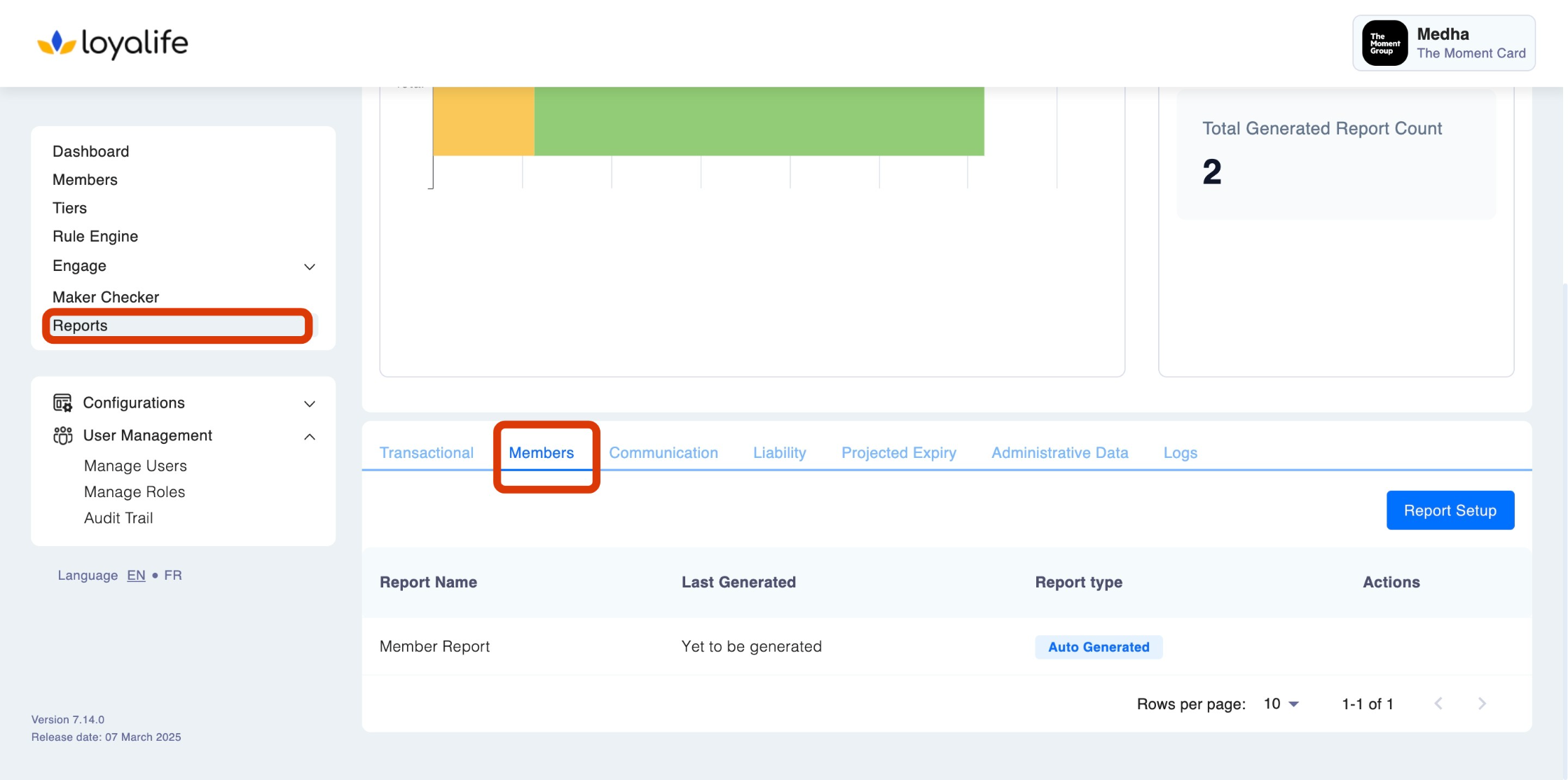Screen dimensions: 1568x780
Task: Collapse the User Management section chevron
Action: [310, 437]
